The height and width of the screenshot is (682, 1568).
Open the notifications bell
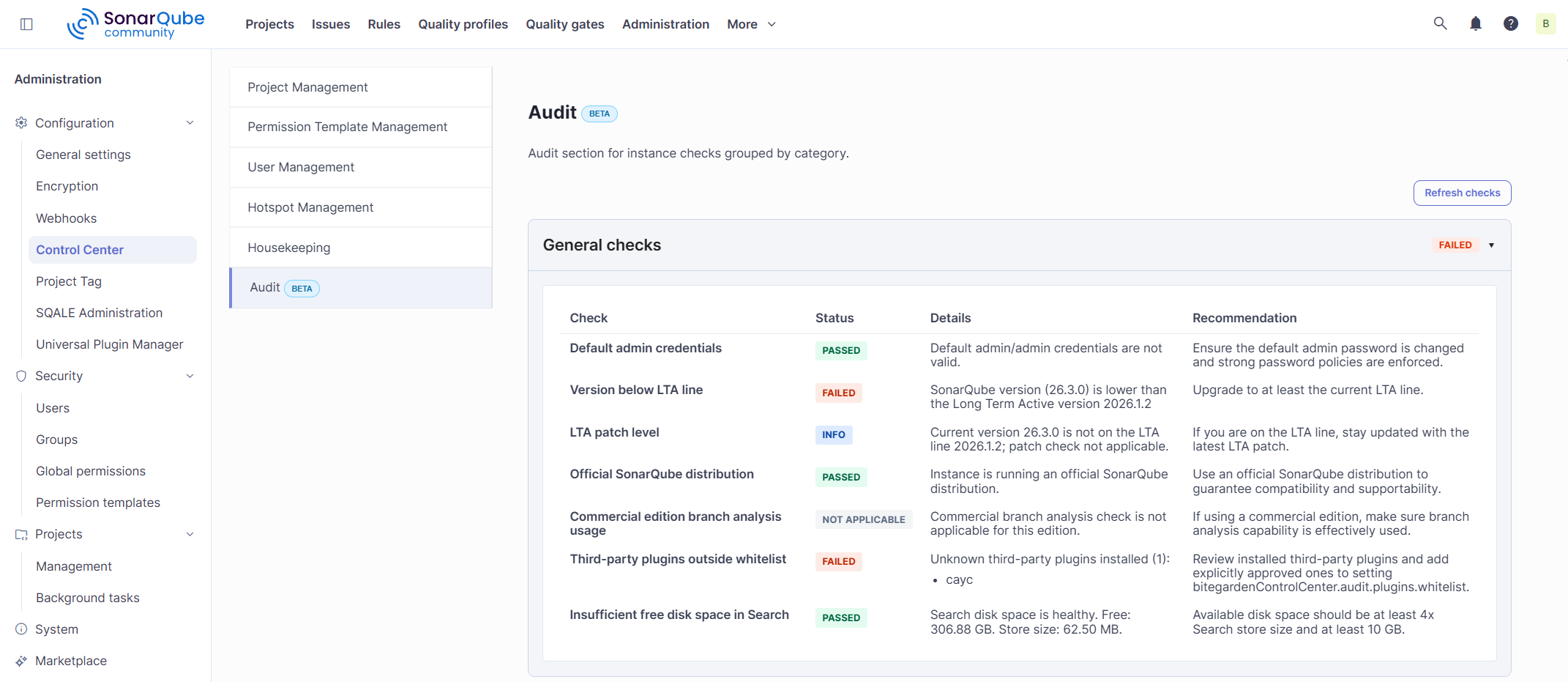coord(1476,23)
